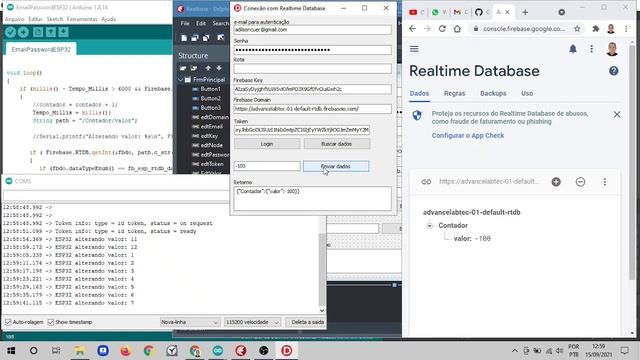
Task: Click Firefox icon in taskbar
Action: point(126,351)
